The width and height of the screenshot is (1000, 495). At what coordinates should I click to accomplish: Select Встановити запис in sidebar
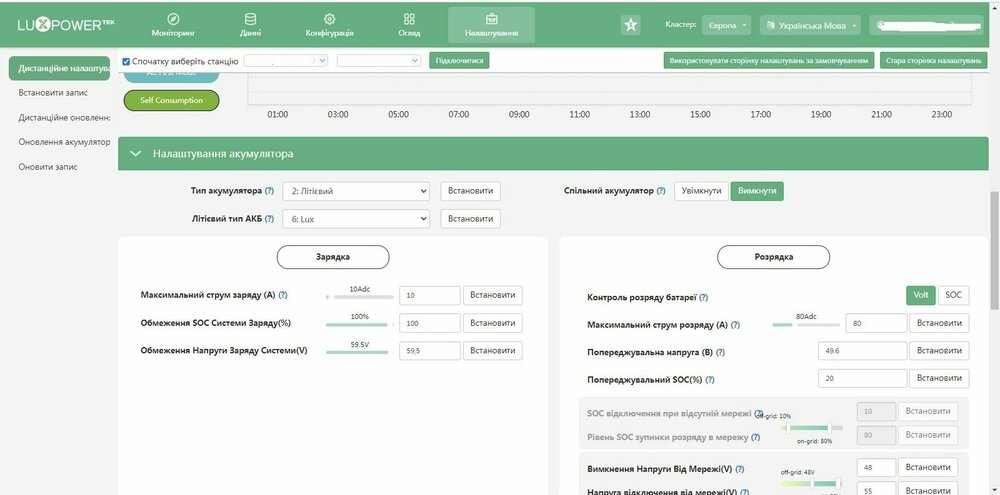pyautogui.click(x=53, y=93)
